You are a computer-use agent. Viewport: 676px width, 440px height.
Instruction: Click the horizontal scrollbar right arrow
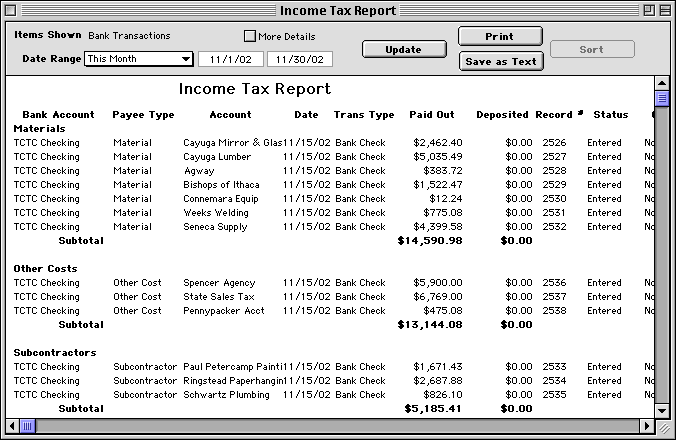645,427
